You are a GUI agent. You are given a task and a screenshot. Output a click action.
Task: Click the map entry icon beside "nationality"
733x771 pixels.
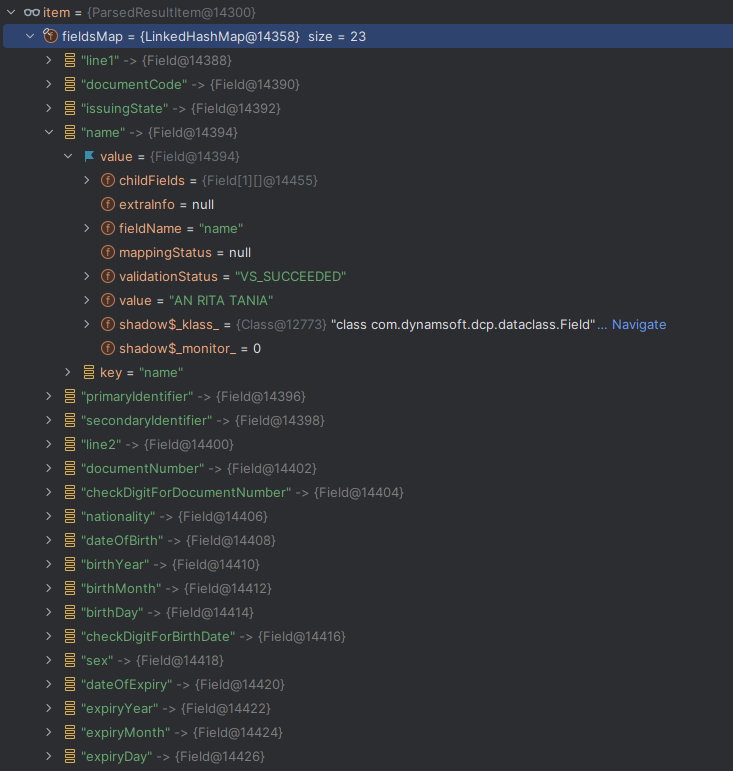tap(70, 516)
